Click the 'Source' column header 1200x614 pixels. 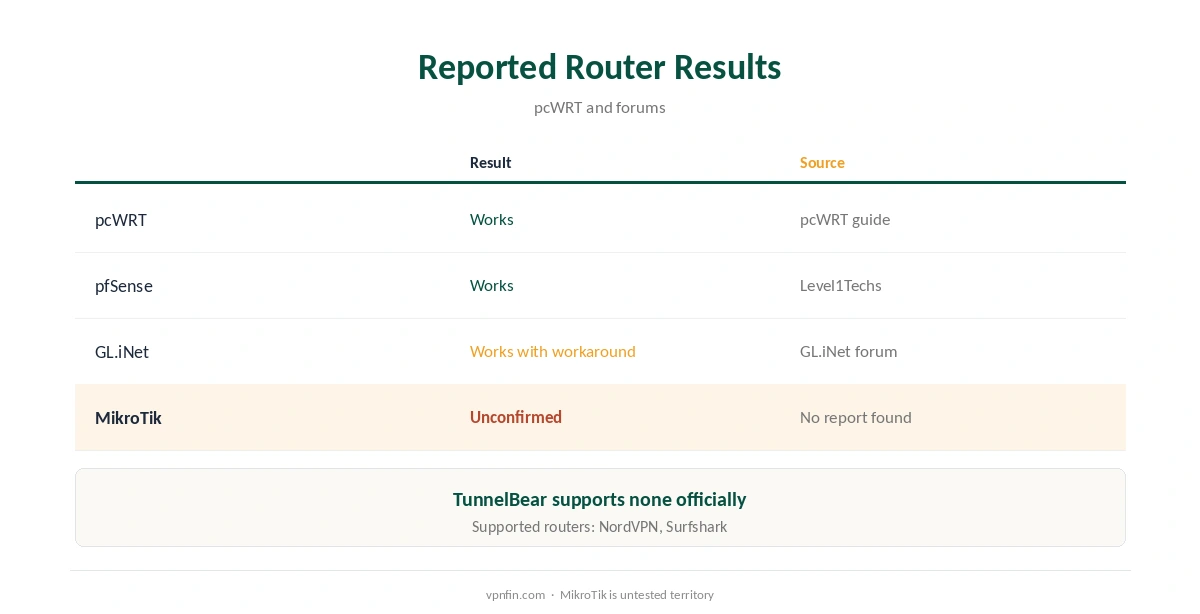point(822,162)
